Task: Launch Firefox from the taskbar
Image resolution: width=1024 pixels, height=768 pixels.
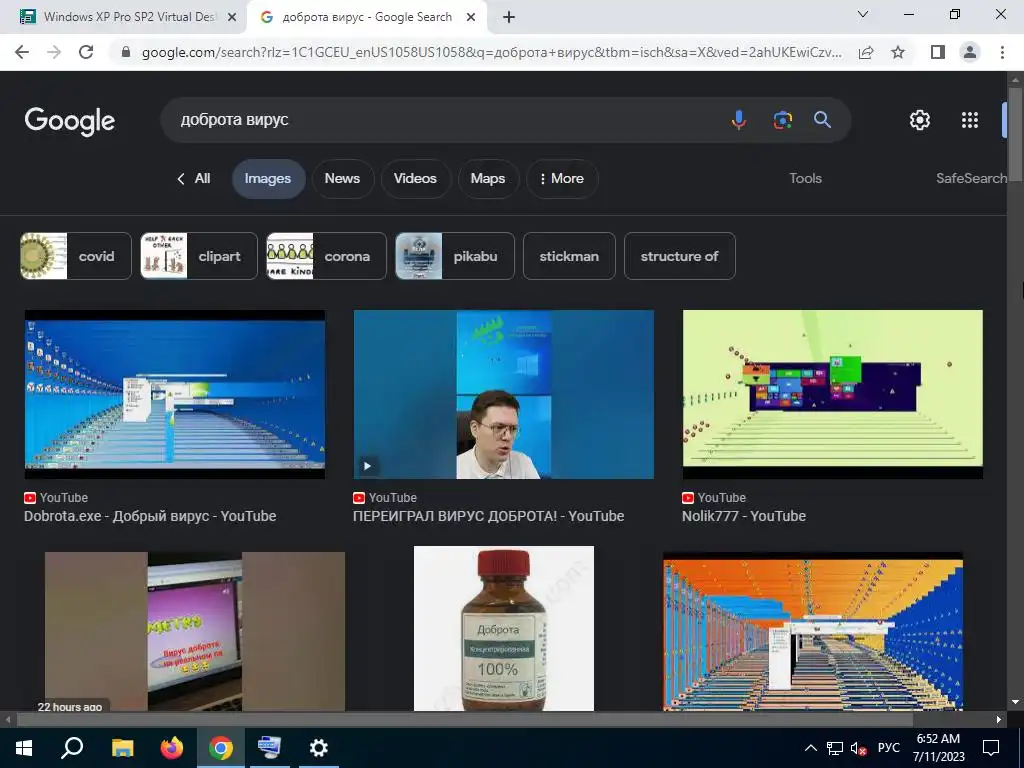Action: tap(172, 748)
